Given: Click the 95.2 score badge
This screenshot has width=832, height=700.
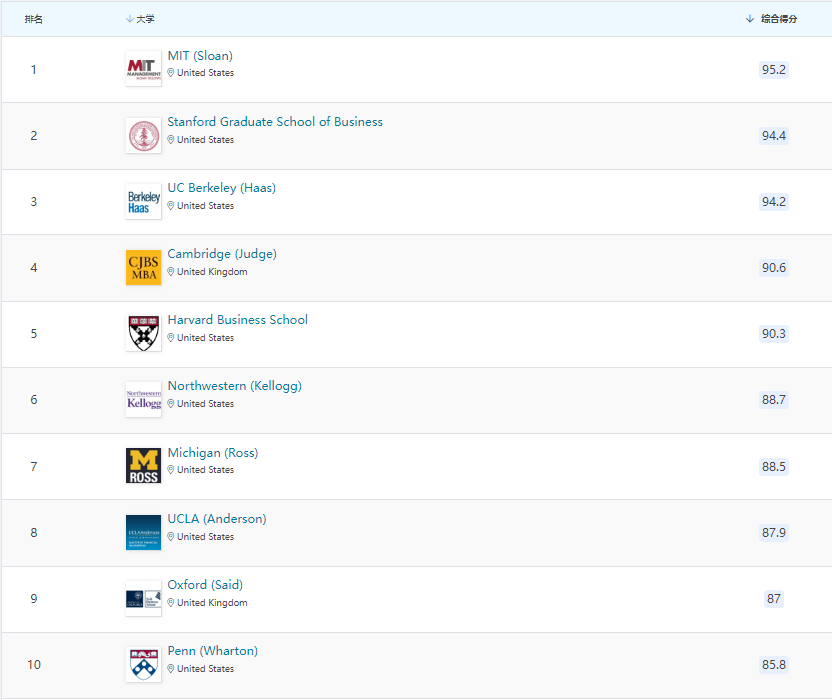Looking at the screenshot, I should point(774,70).
